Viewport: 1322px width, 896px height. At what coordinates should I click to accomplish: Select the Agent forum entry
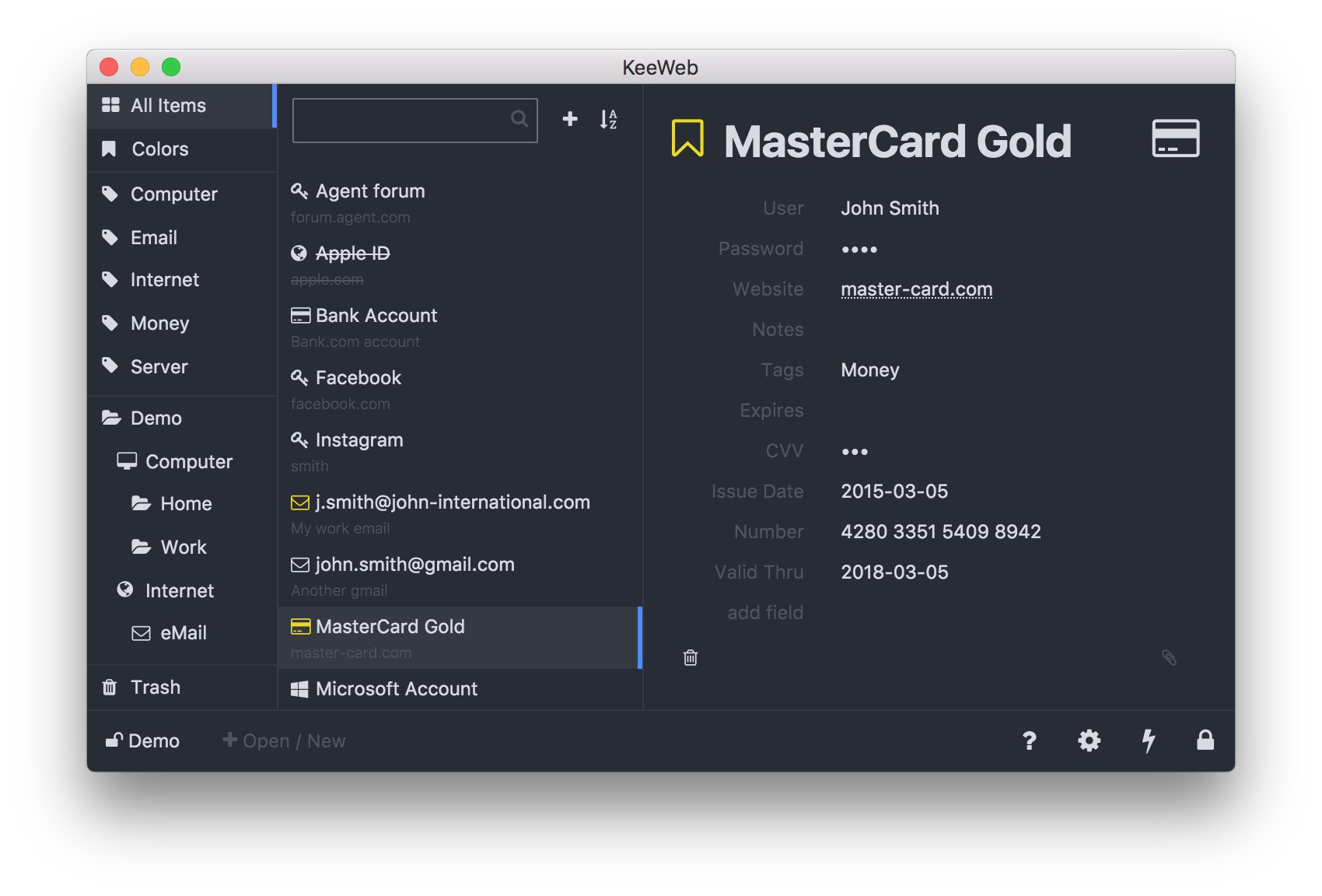click(x=460, y=202)
